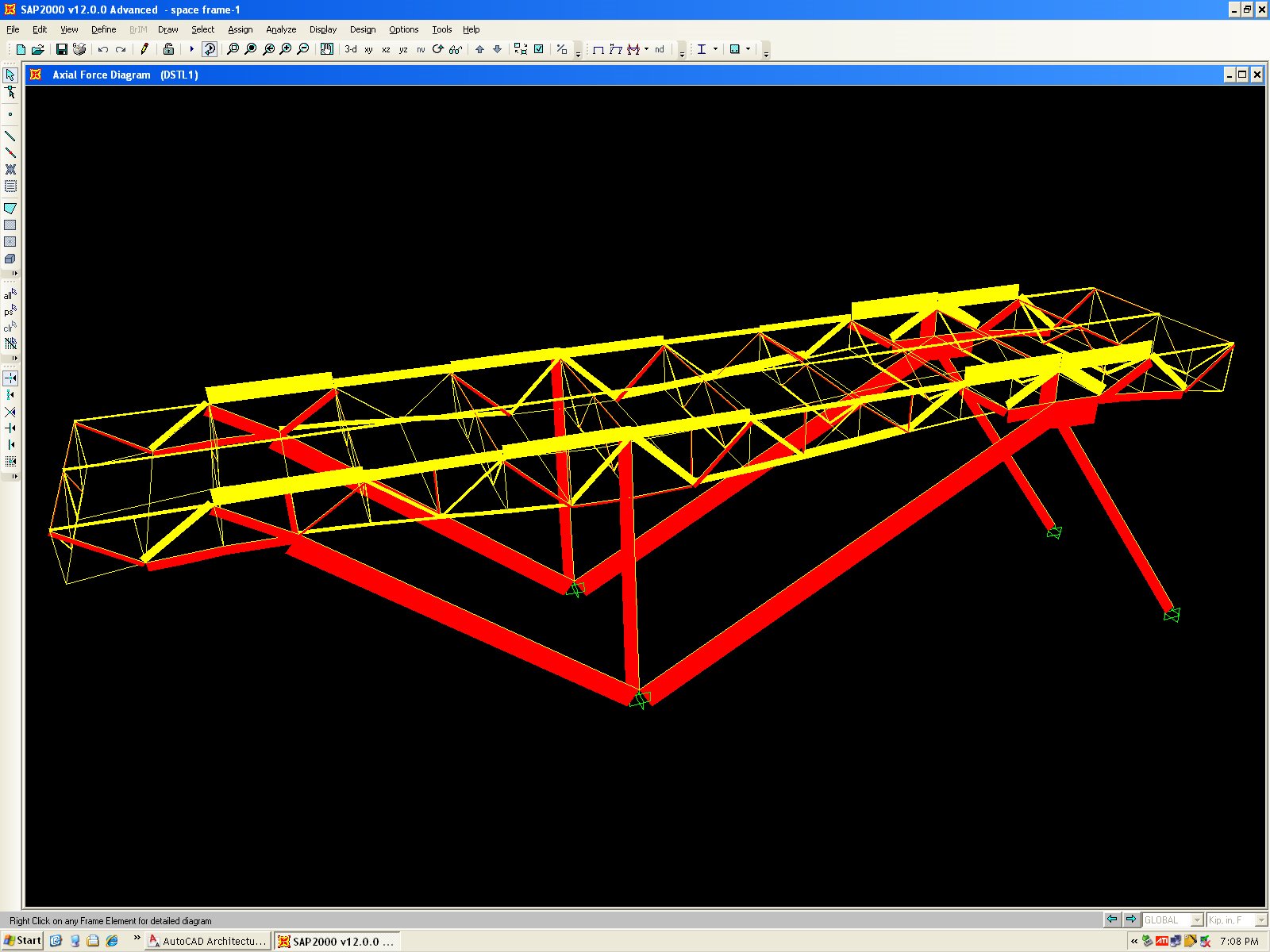Click the New Model icon
Screen dimensions: 1270x952
[21, 49]
